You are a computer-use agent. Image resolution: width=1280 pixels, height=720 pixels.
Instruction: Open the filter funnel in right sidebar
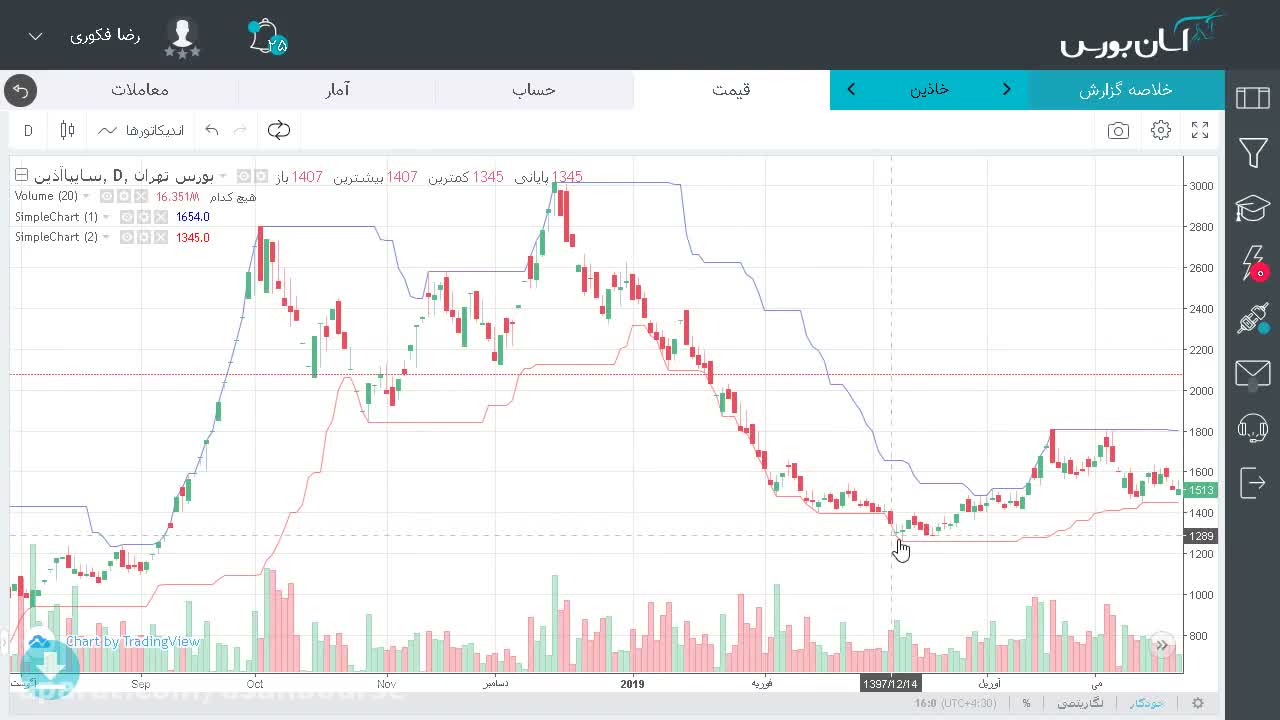coord(1253,153)
